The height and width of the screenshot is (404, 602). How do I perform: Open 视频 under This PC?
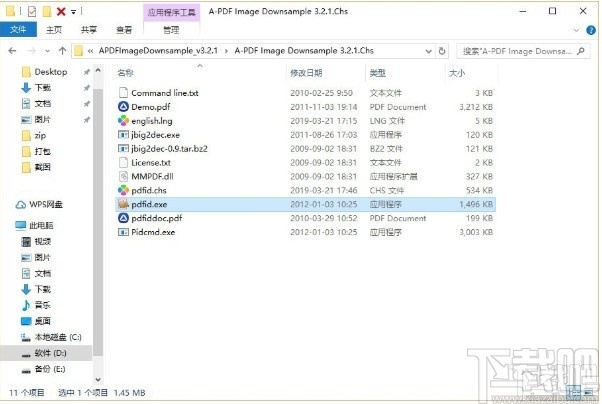[x=36, y=241]
